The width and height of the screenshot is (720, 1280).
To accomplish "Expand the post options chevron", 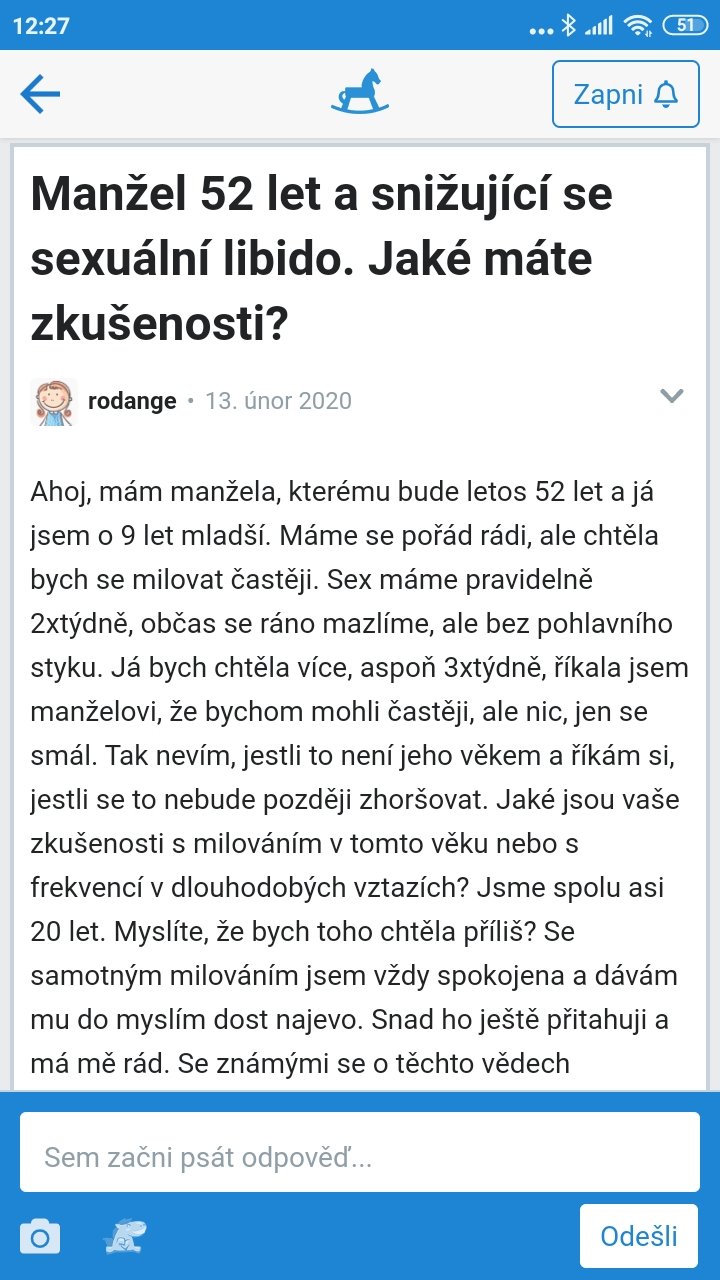I will pyautogui.click(x=672, y=396).
